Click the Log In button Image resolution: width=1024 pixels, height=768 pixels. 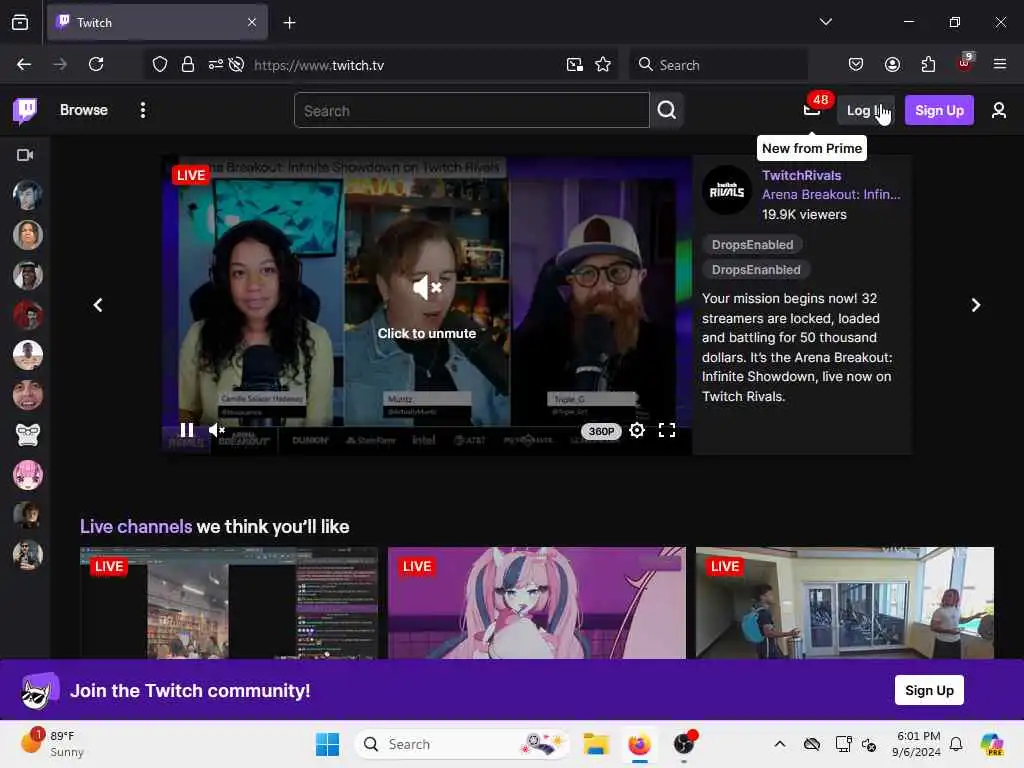pyautogui.click(x=865, y=110)
